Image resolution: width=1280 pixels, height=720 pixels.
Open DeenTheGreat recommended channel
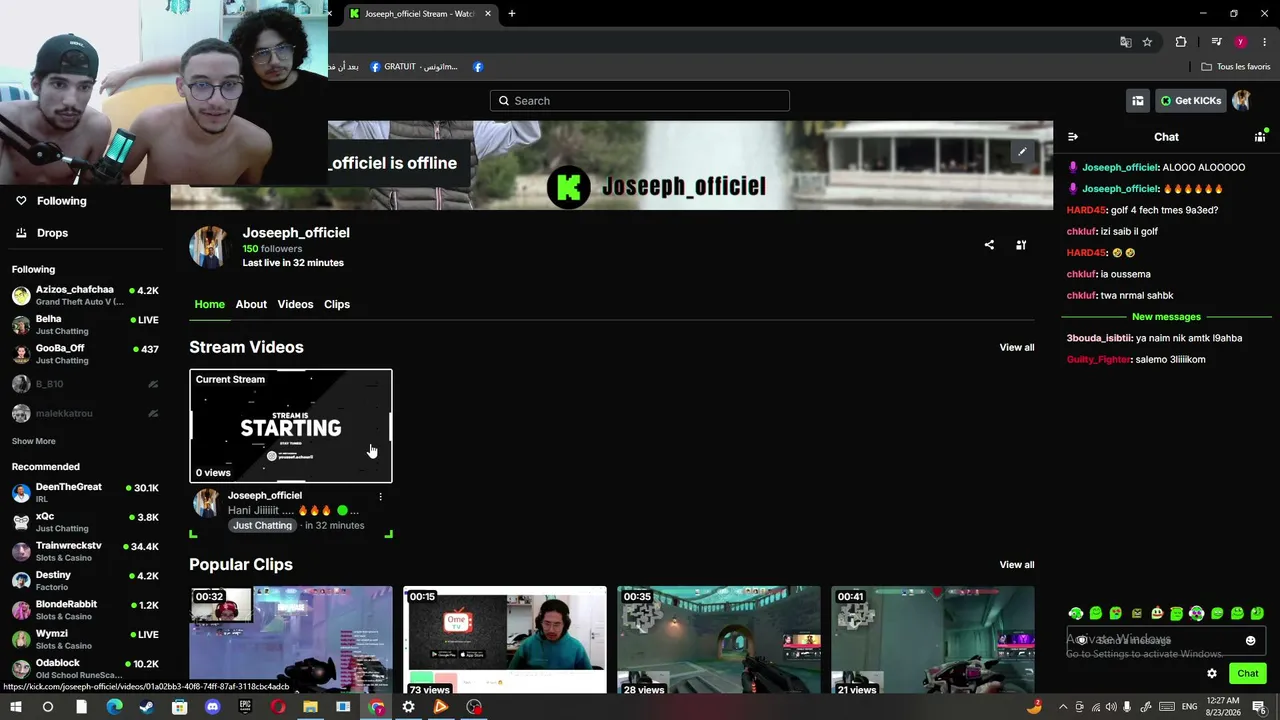coord(86,493)
